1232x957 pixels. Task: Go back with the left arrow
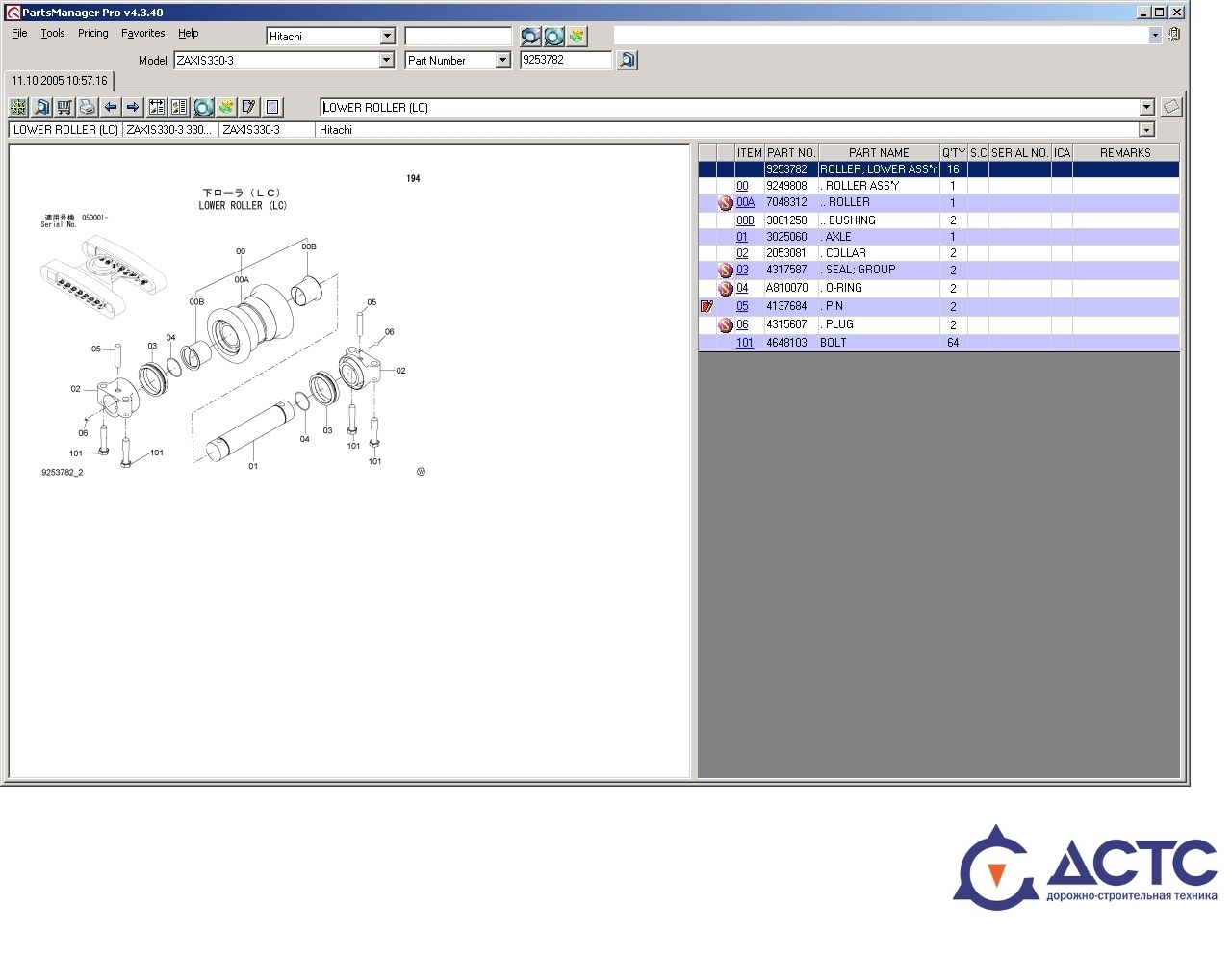(111, 107)
